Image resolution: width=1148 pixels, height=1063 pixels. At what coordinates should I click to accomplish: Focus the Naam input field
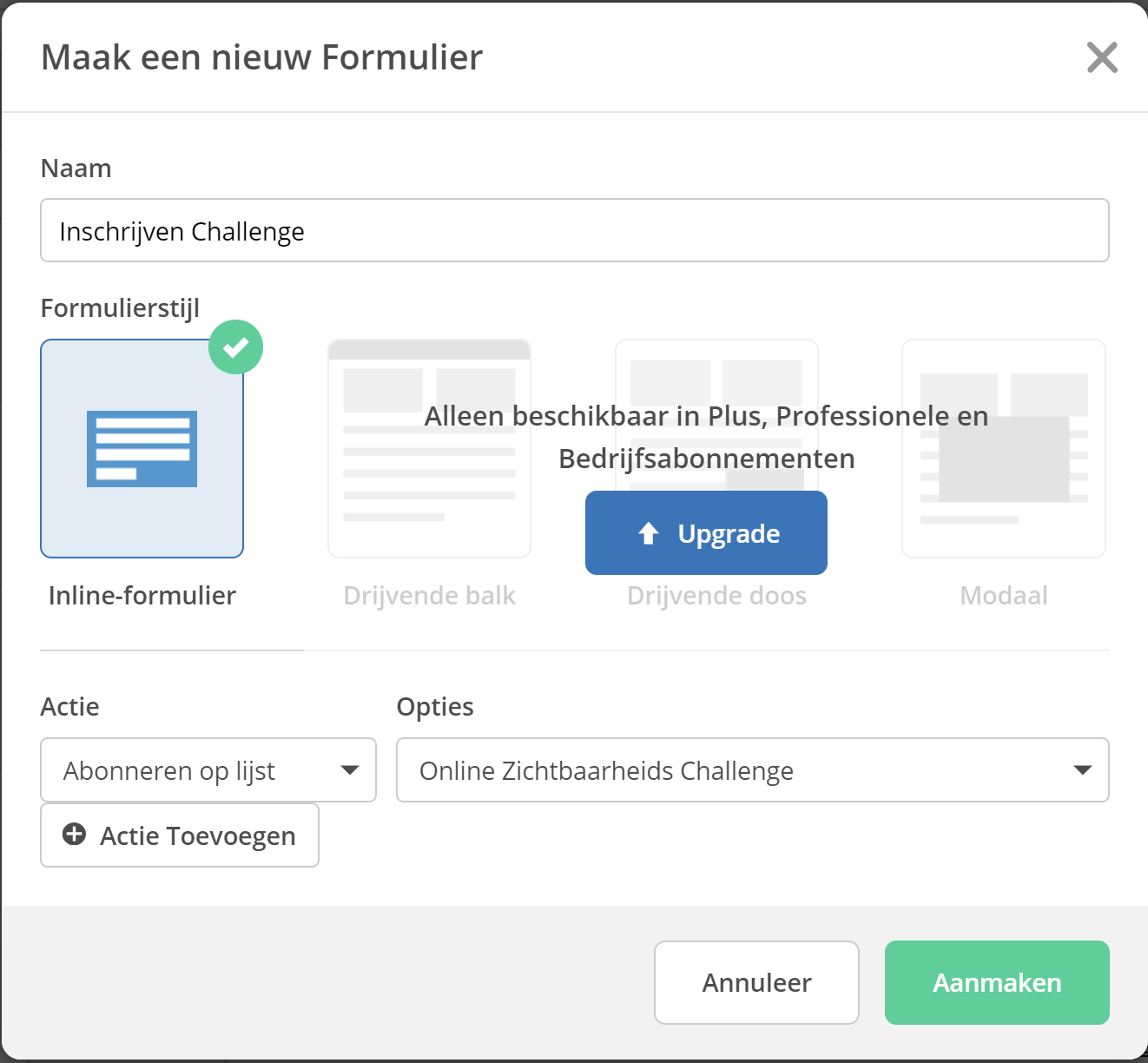(x=575, y=230)
